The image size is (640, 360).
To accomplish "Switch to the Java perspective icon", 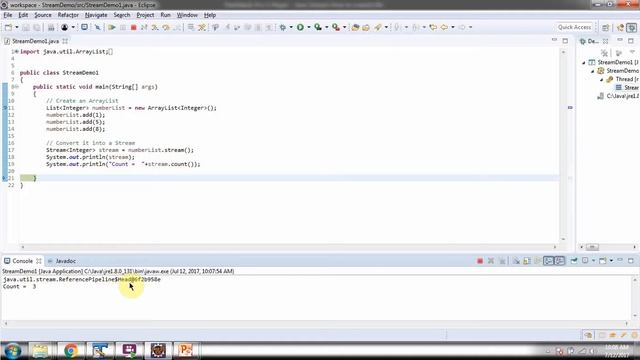I will 621,27.
